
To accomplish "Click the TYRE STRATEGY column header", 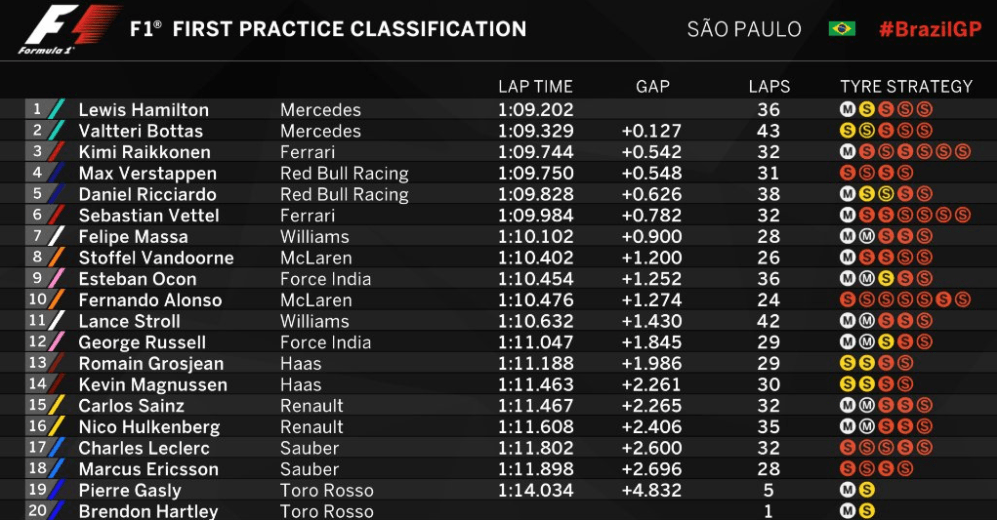I will [906, 86].
